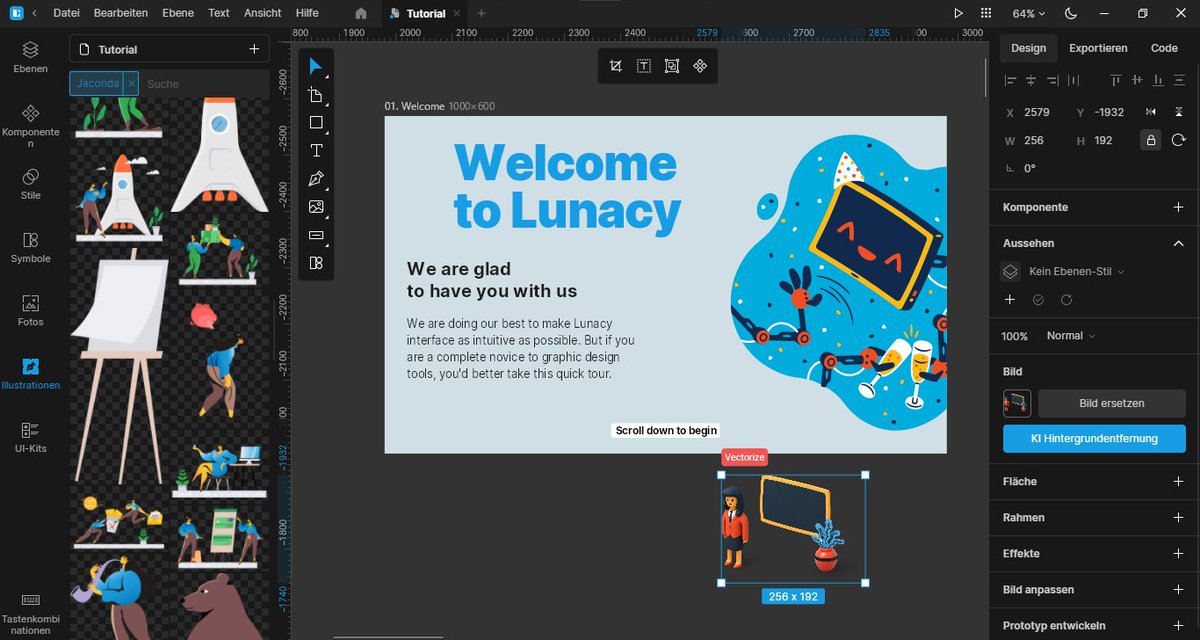This screenshot has height=640, width=1200.
Task: Open the Ebenen layers panel
Action: tap(31, 57)
